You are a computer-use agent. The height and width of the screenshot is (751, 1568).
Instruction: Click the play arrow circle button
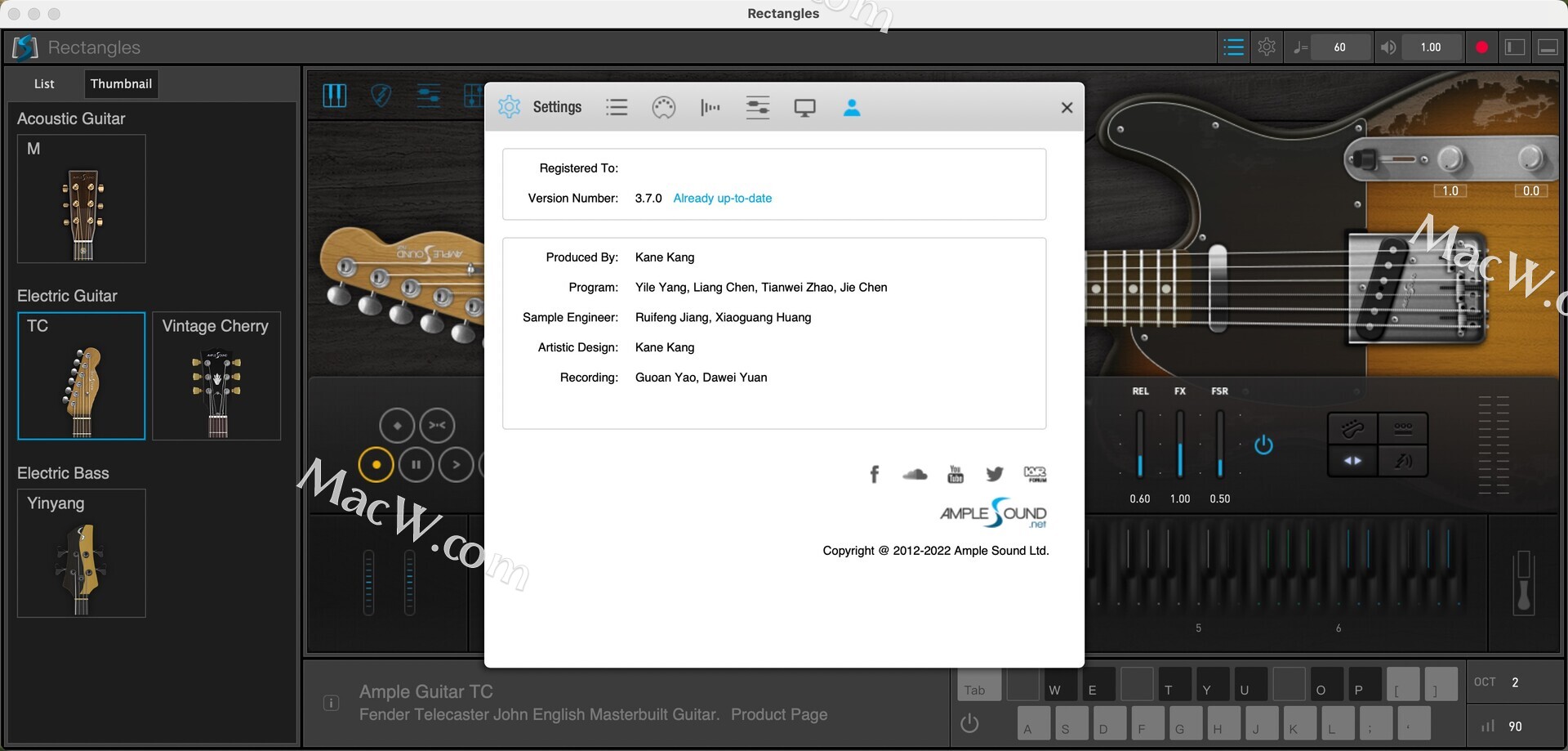[x=457, y=465]
